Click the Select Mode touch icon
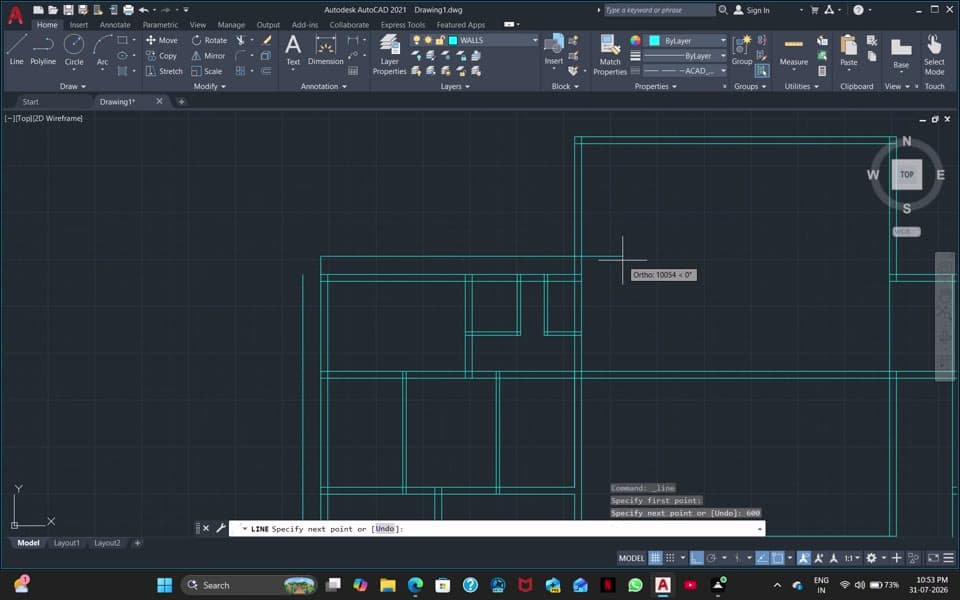This screenshot has width=960, height=600. (934, 54)
